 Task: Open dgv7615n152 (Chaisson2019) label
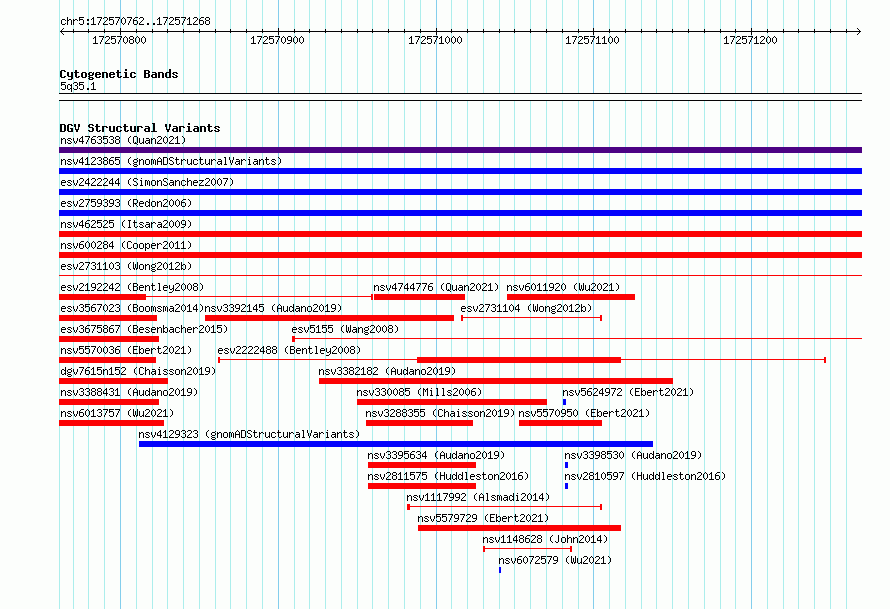[138, 371]
